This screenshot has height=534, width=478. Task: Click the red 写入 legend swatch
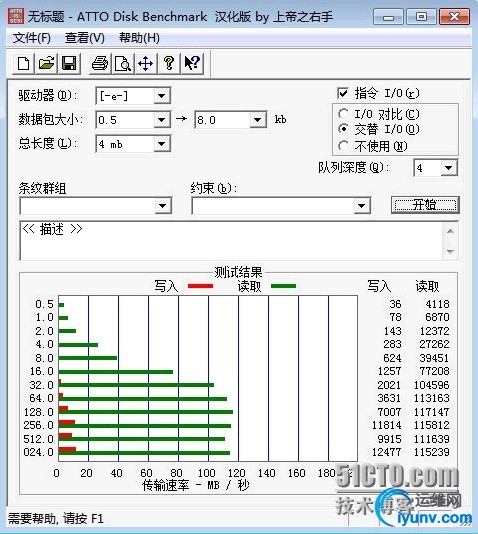[201, 286]
